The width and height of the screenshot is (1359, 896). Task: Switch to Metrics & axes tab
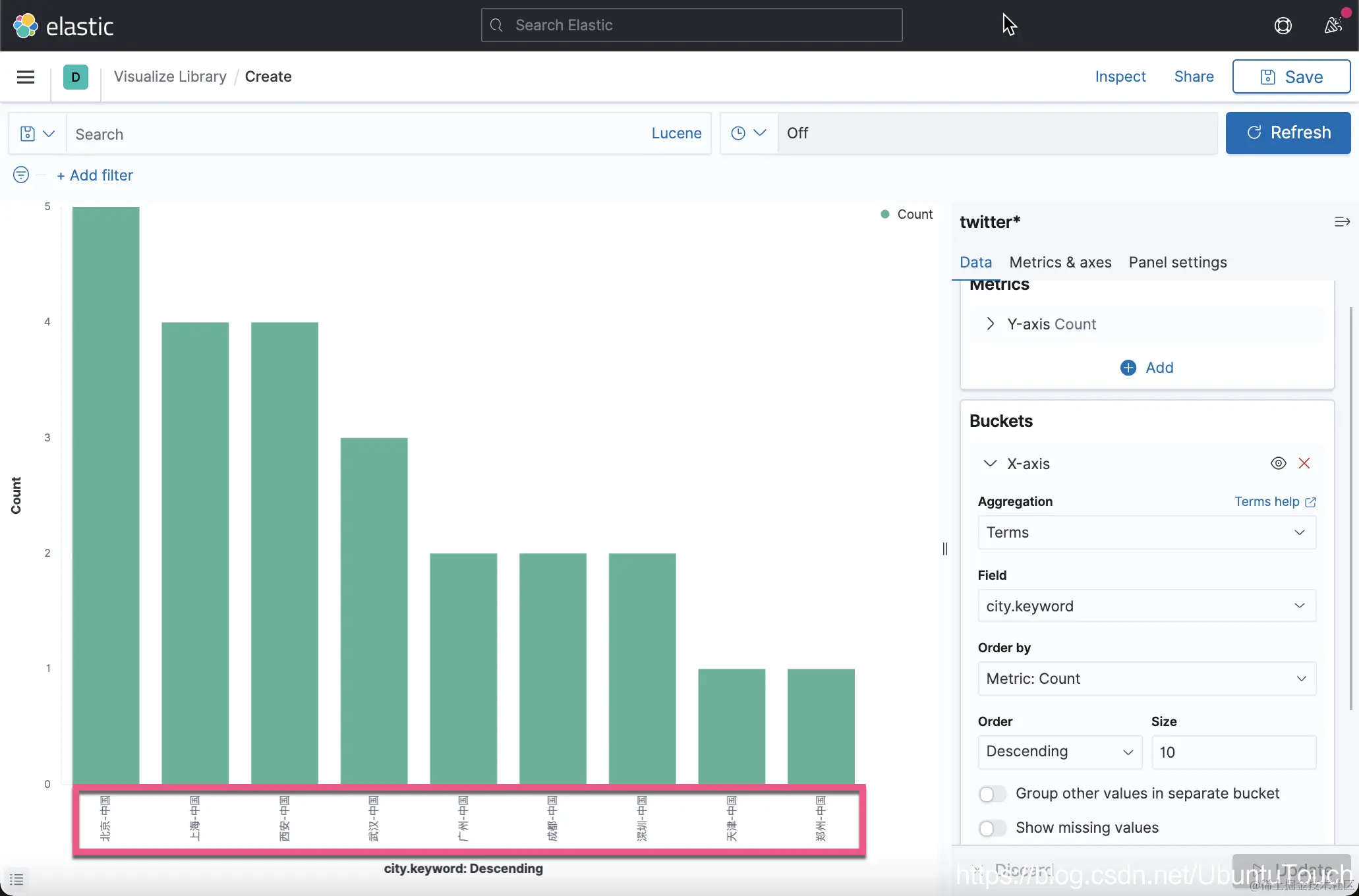click(1060, 262)
